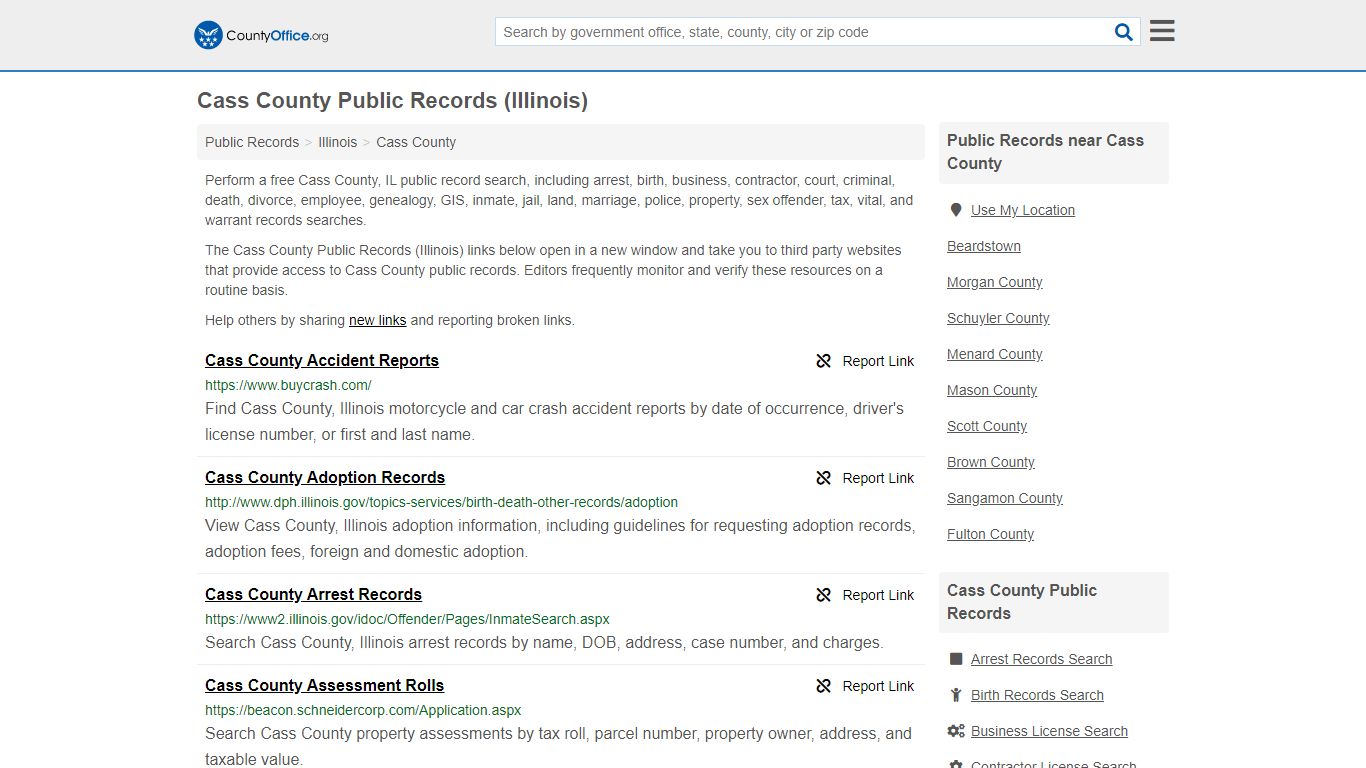1366x768 pixels.
Task: Open Sangamon County records
Action: point(1005,498)
